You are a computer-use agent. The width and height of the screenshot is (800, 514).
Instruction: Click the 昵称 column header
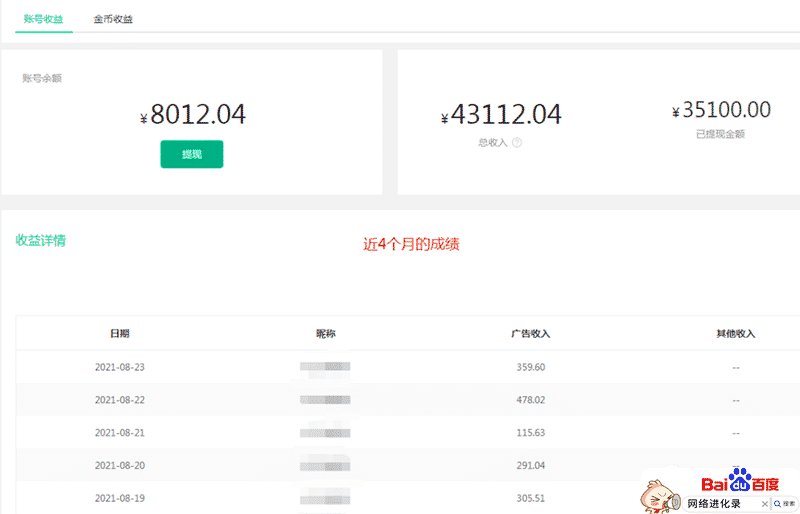tap(325, 333)
